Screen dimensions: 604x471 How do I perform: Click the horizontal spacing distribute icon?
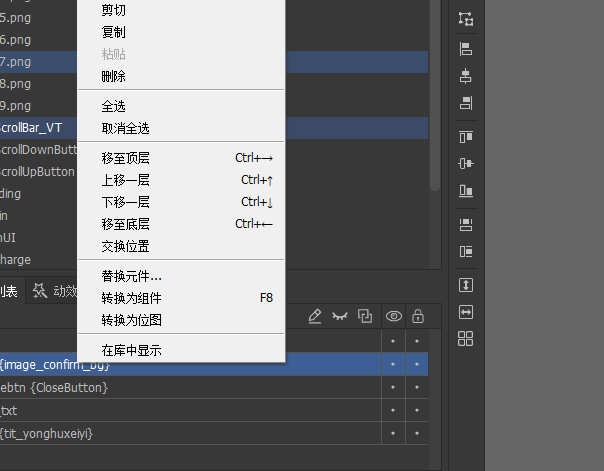466,251
